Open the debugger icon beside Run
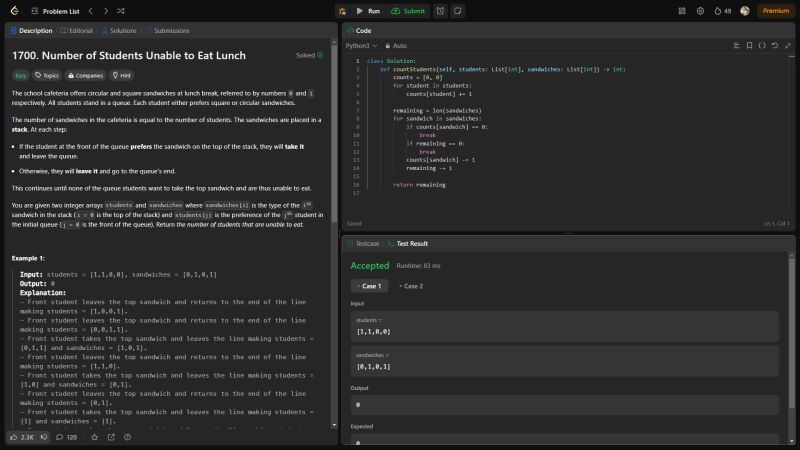 342,11
